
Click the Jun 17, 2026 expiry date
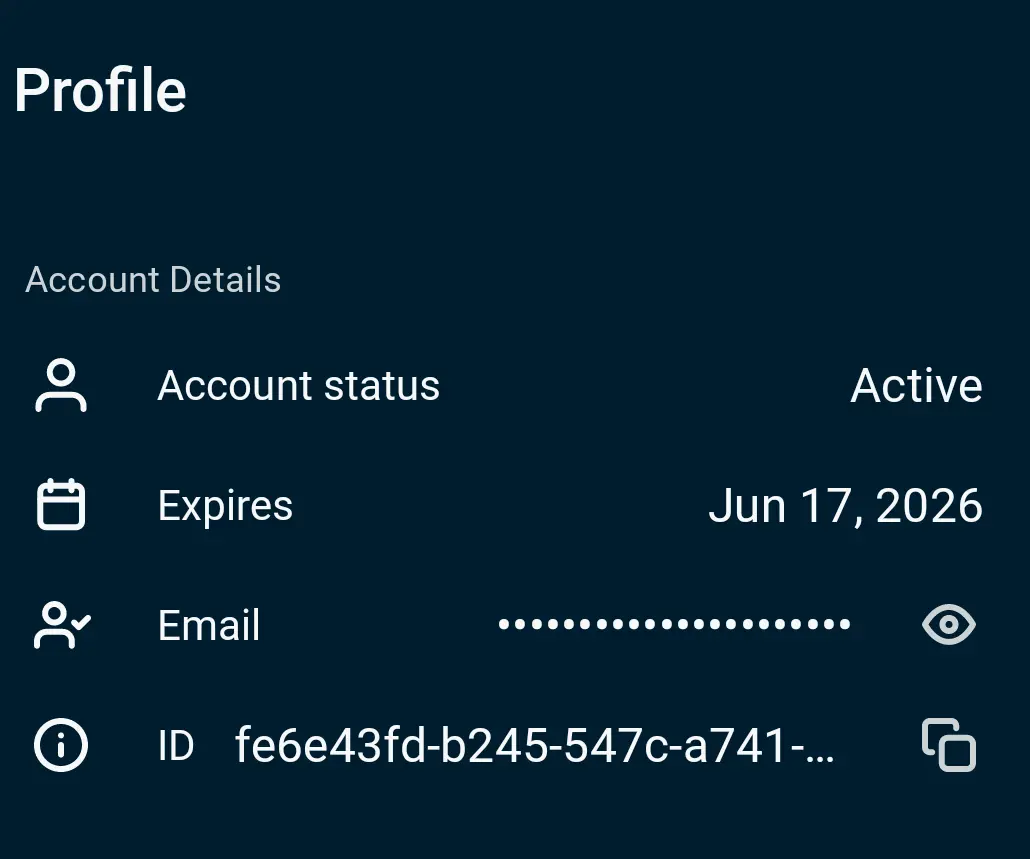click(x=845, y=506)
